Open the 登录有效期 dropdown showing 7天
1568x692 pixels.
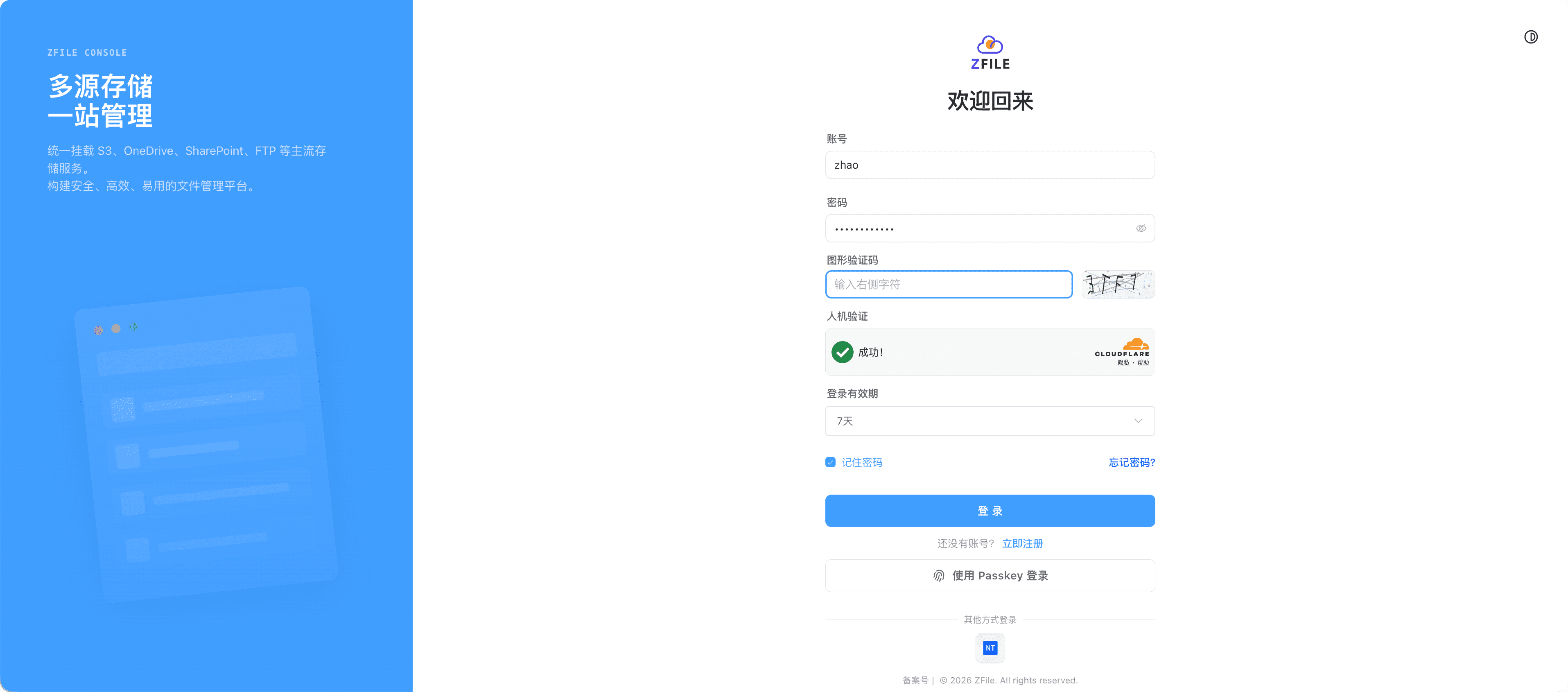pos(990,421)
